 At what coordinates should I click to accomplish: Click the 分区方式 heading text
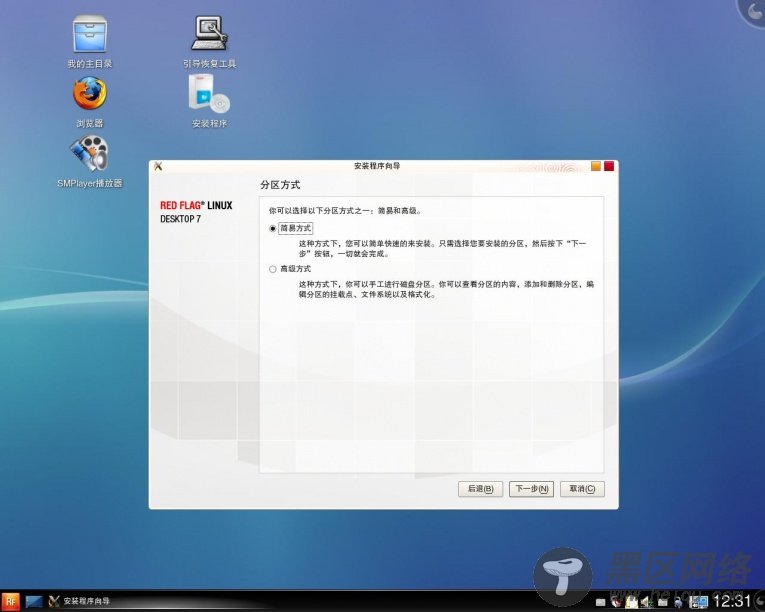pyautogui.click(x=280, y=185)
